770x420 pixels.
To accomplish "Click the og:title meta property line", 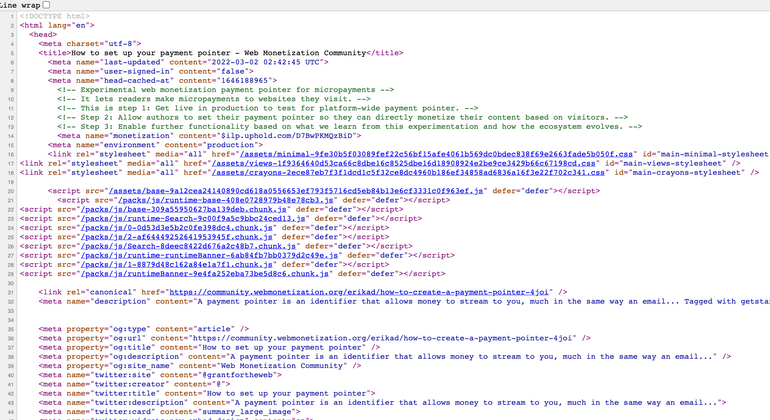I will [x=209, y=348].
